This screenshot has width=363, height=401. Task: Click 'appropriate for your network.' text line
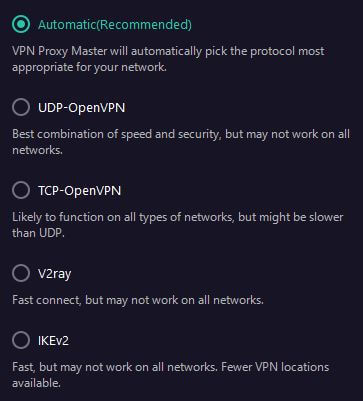point(89,67)
